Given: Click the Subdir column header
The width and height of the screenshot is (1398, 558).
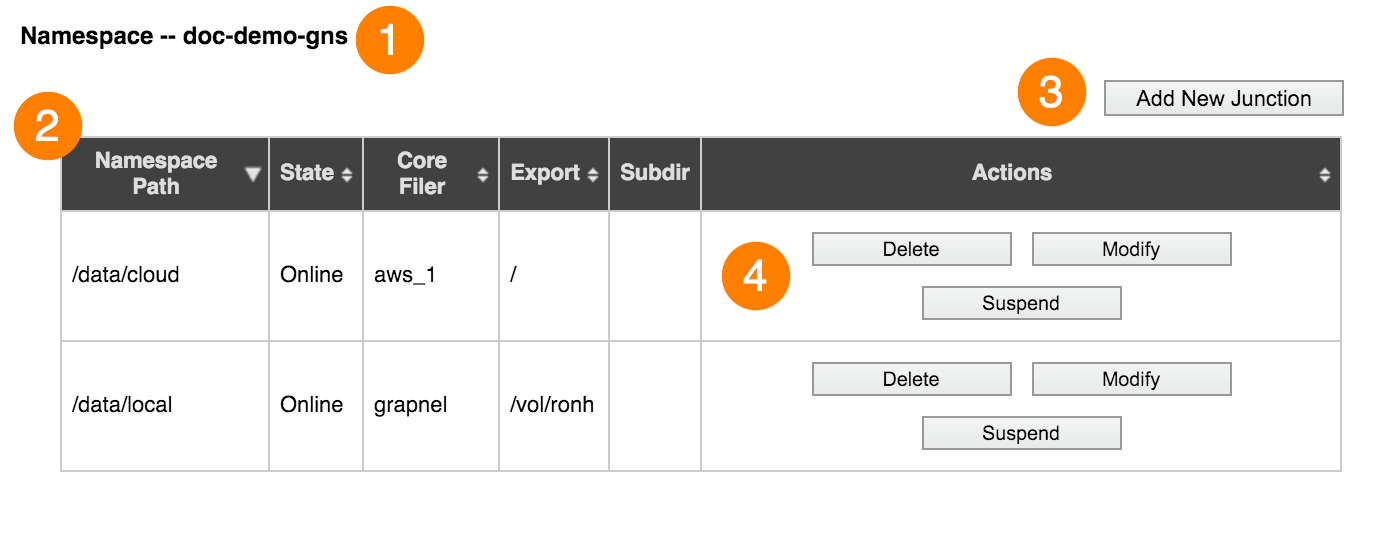Looking at the screenshot, I should pyautogui.click(x=655, y=174).
